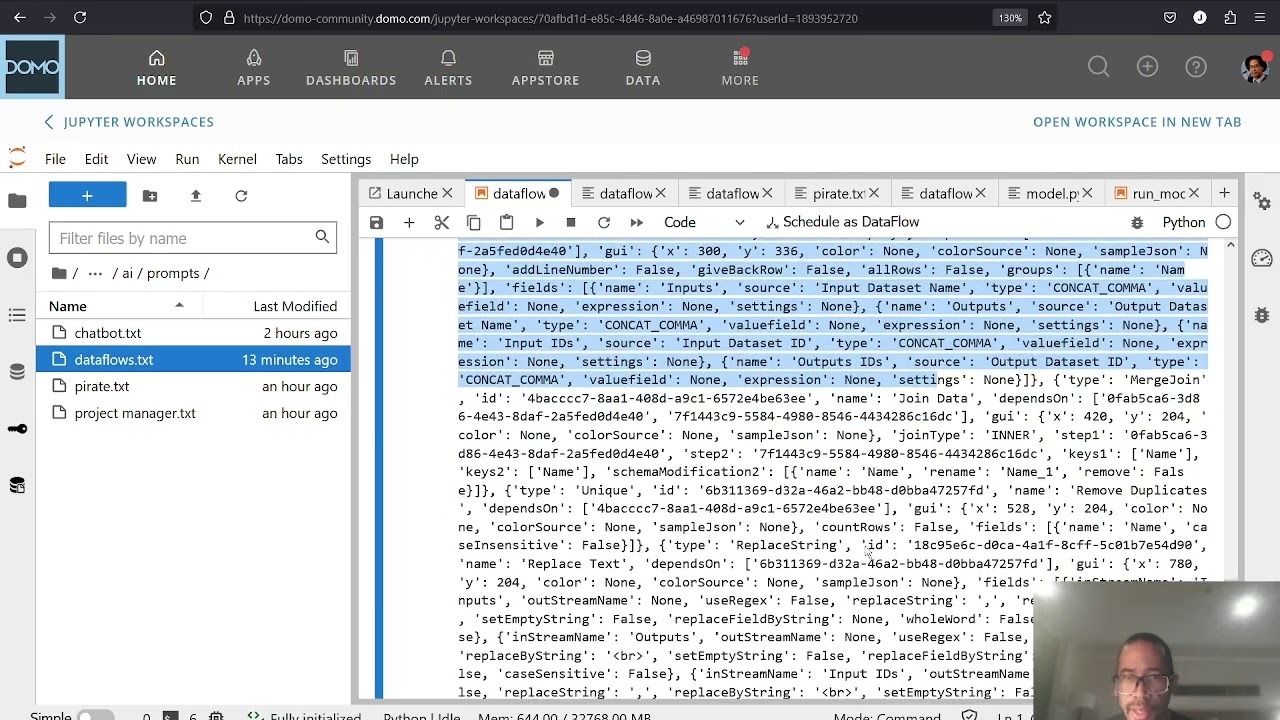This screenshot has height=720, width=1280.
Task: Navigate to the ai breadcrumb folder
Action: [128, 273]
